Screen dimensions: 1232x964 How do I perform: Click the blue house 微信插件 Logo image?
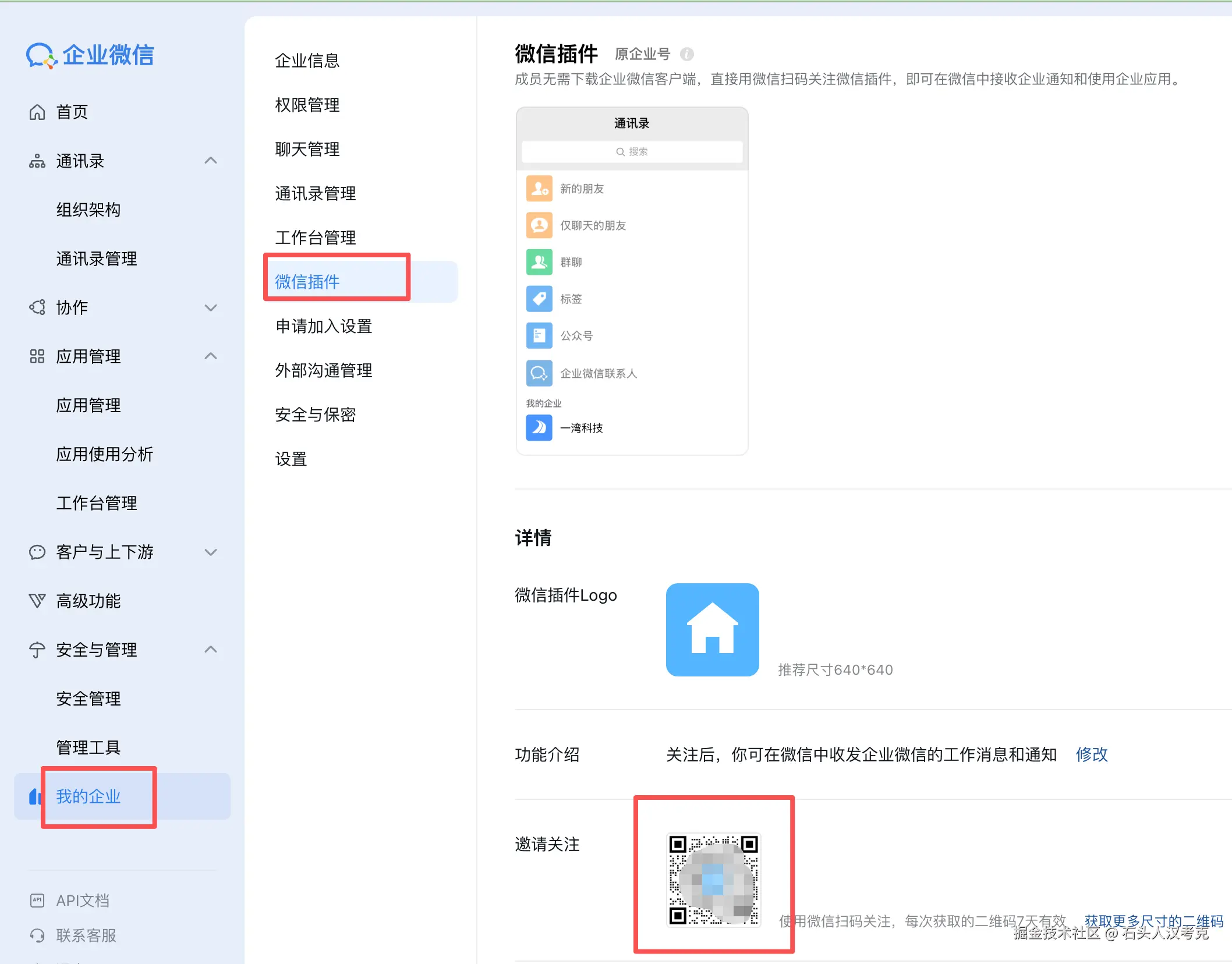tap(712, 630)
